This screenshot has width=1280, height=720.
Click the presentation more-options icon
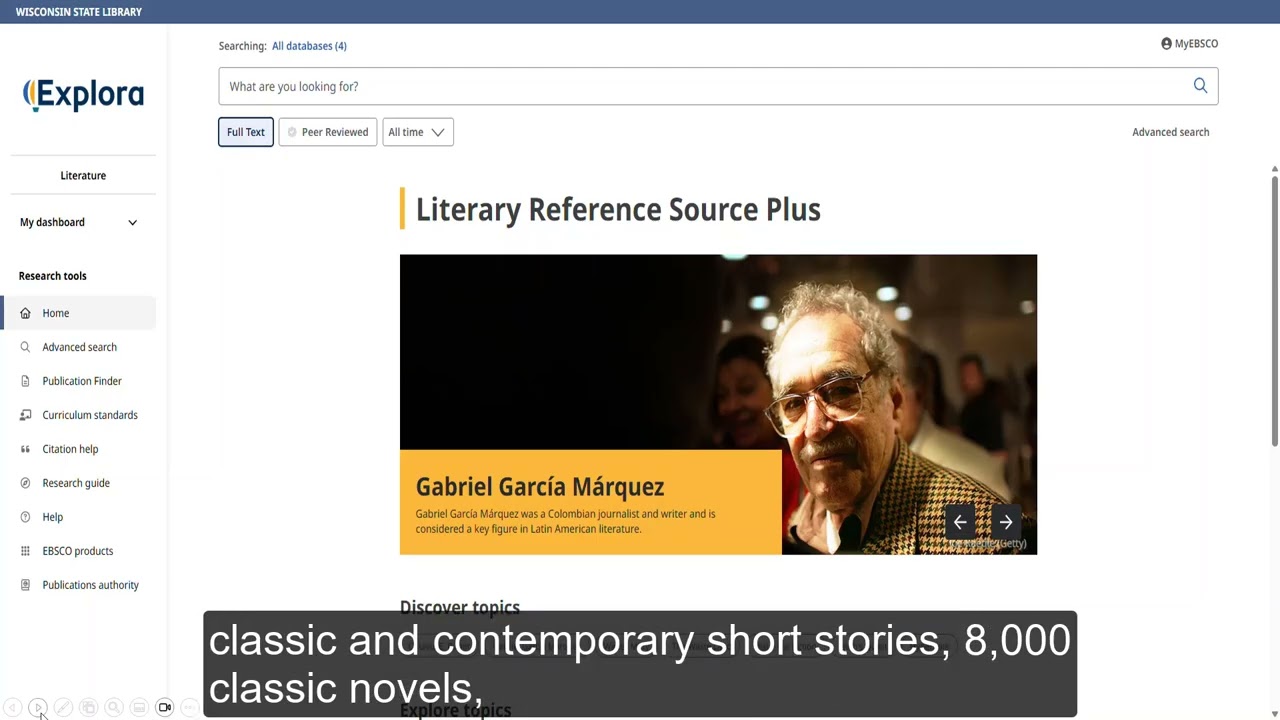(190, 707)
